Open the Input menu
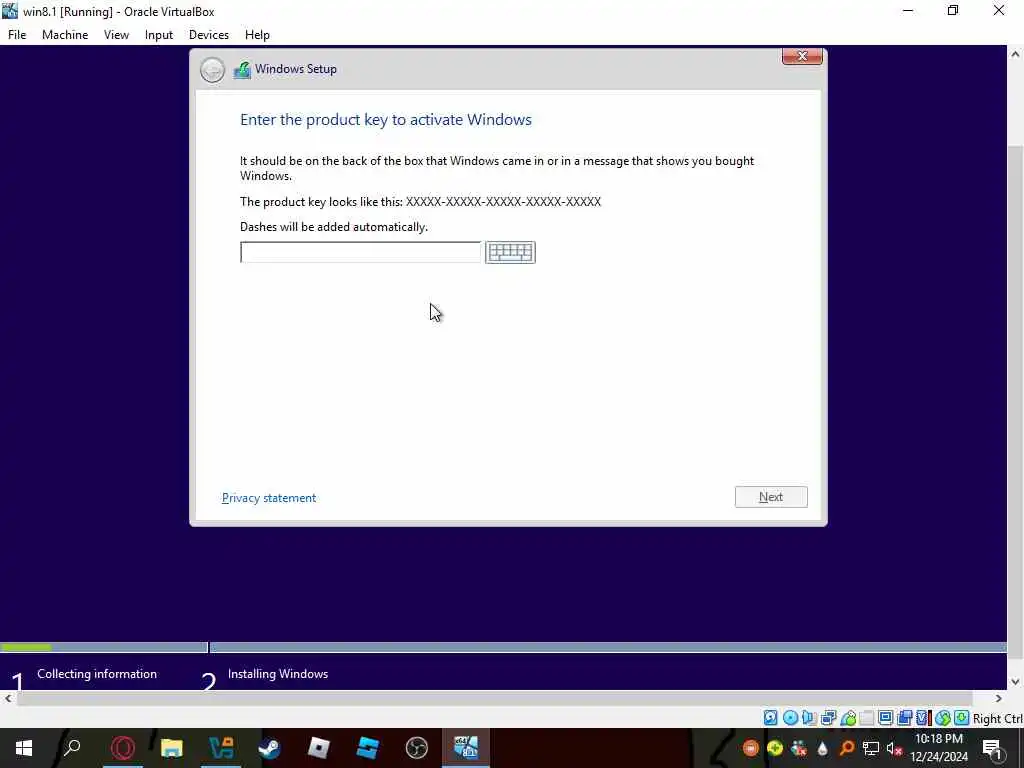Viewport: 1024px width, 768px height. pyautogui.click(x=159, y=35)
